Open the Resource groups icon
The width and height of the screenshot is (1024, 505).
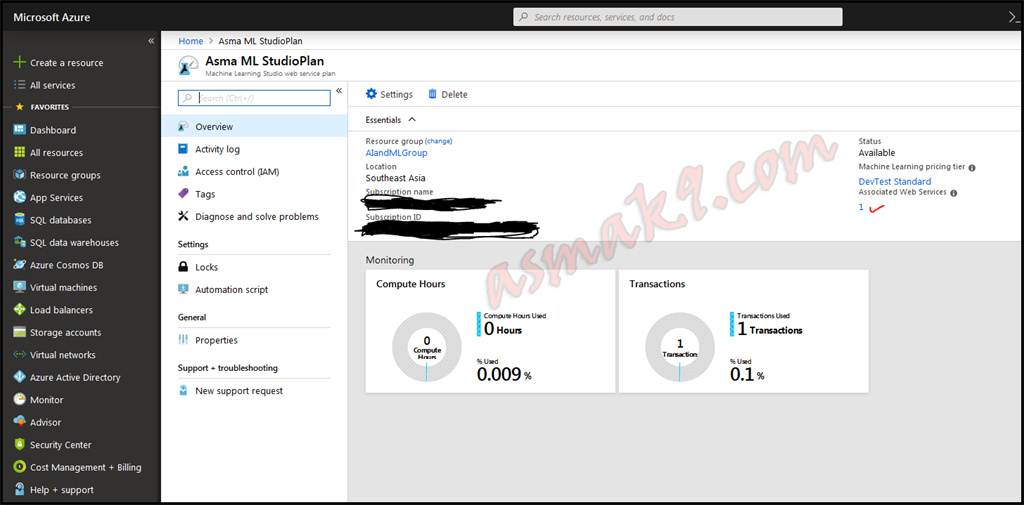tap(19, 175)
